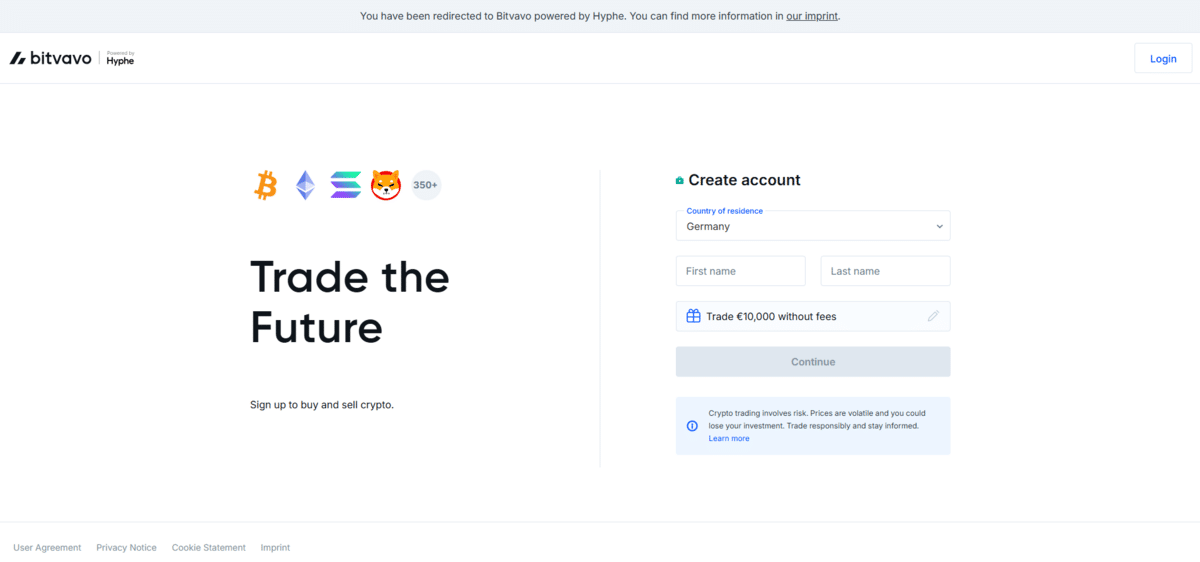Open the Country of residence dropdown

coord(812,226)
